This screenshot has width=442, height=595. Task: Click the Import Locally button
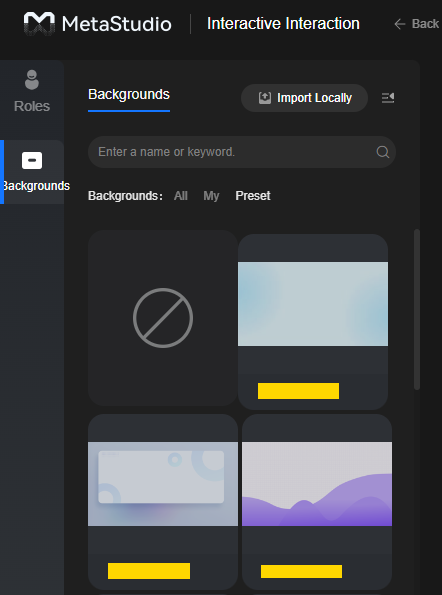click(304, 98)
